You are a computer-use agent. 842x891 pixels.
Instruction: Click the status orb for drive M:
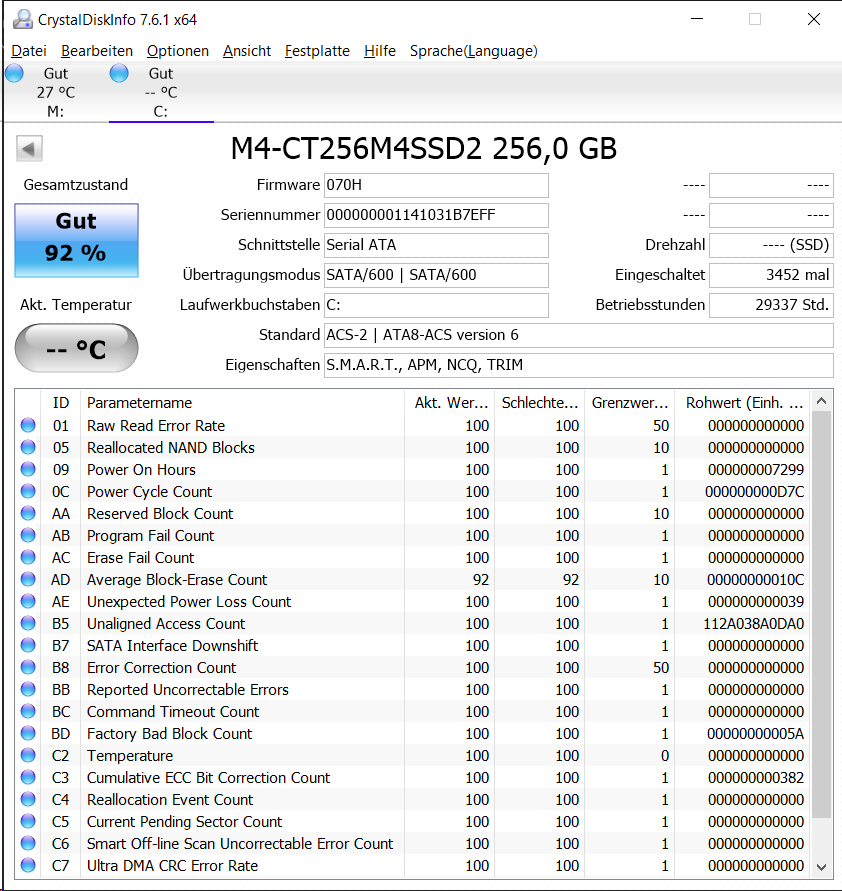coord(14,73)
